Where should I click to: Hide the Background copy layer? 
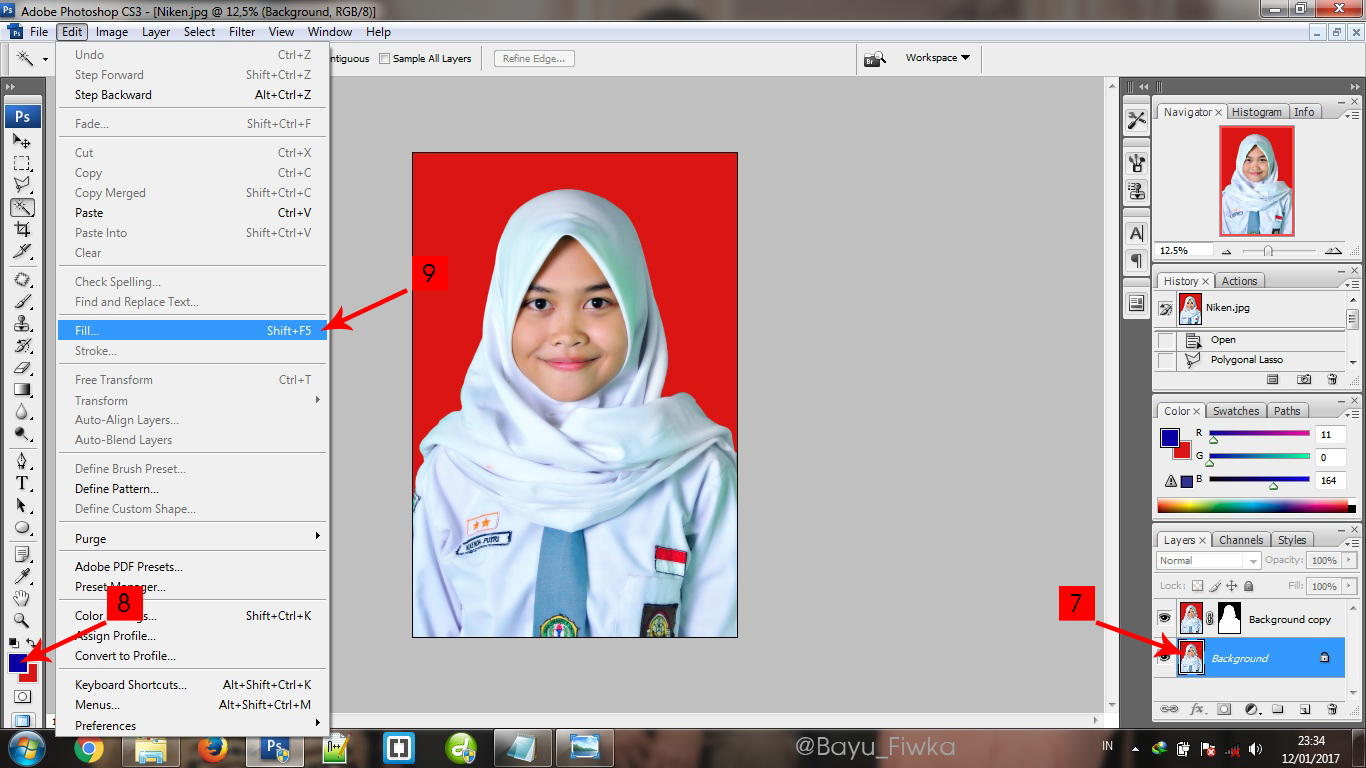point(1164,619)
